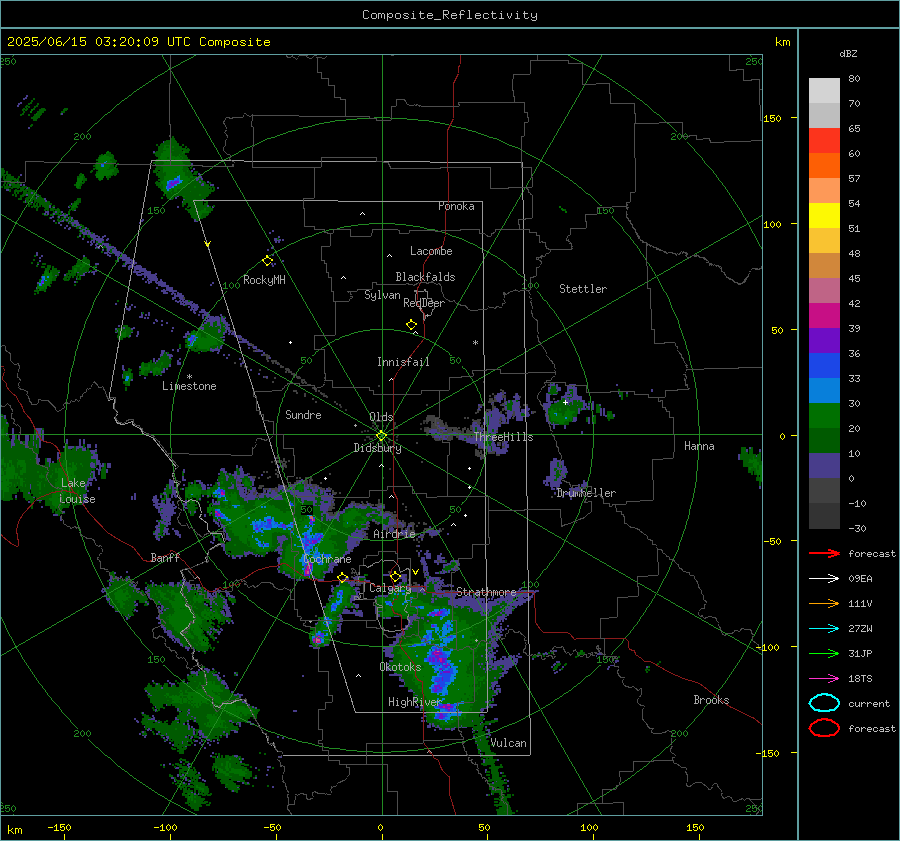Image resolution: width=900 pixels, height=841 pixels.
Task: Click the Sundre label
Action: [x=303, y=414]
